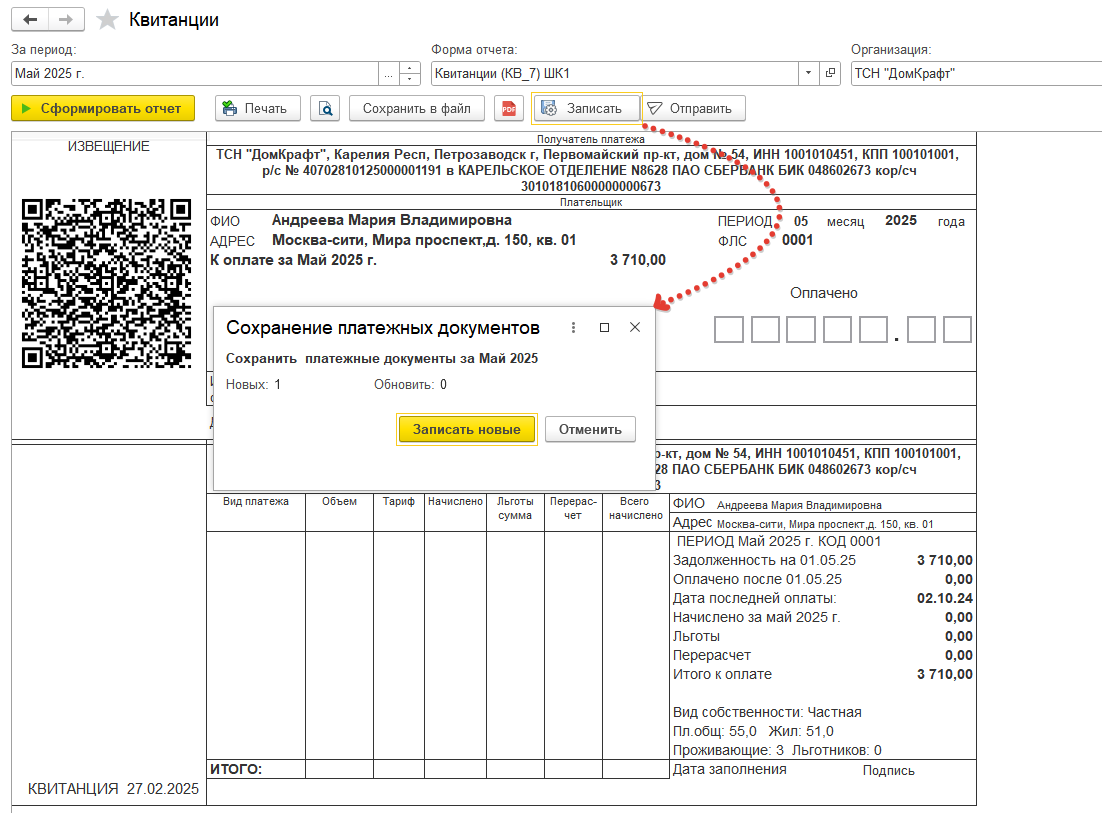
Task: Open the period picker with the ellipsis button
Action: (x=389, y=73)
